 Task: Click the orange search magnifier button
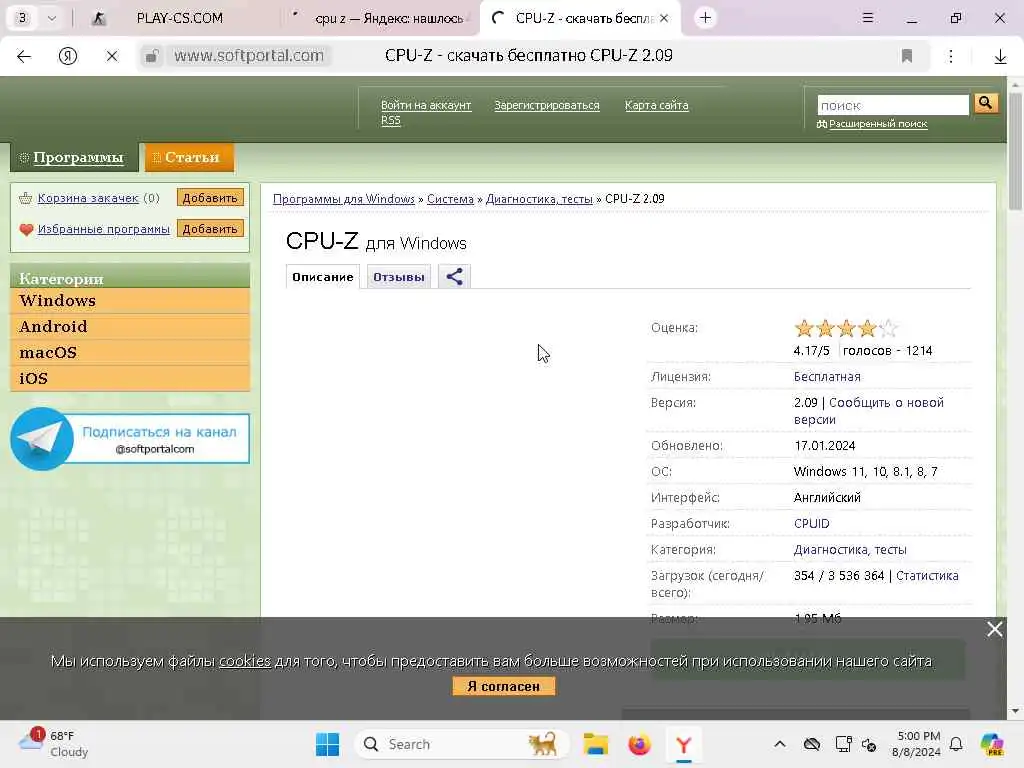(986, 103)
